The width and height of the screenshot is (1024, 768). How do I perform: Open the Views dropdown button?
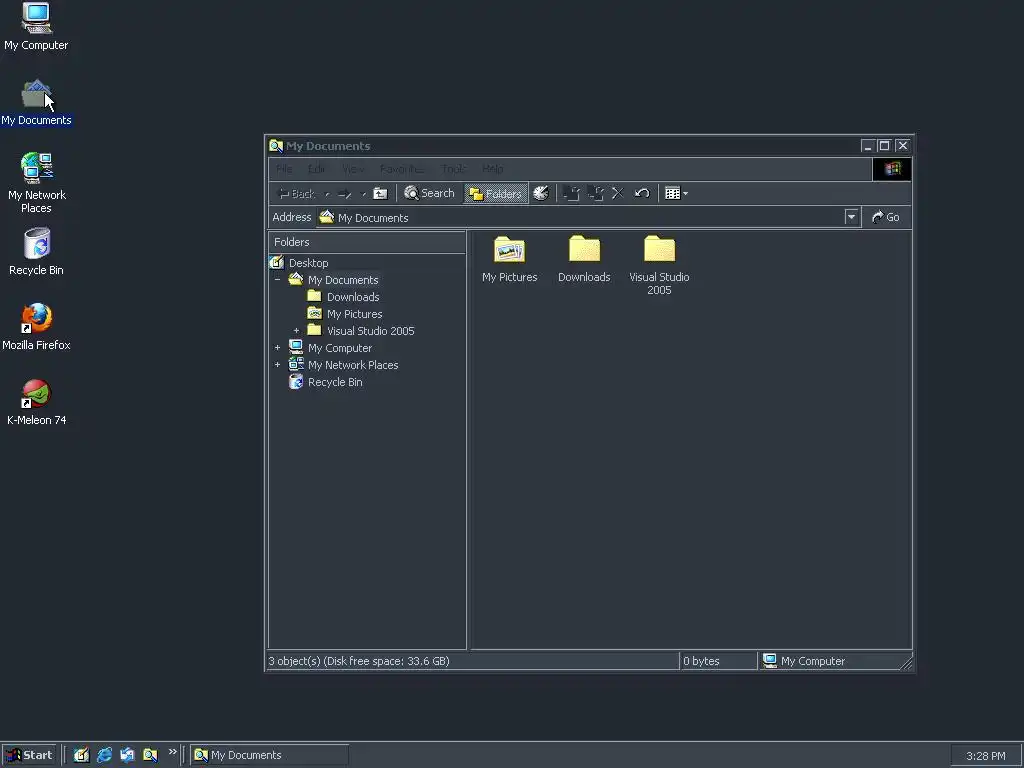(676, 193)
